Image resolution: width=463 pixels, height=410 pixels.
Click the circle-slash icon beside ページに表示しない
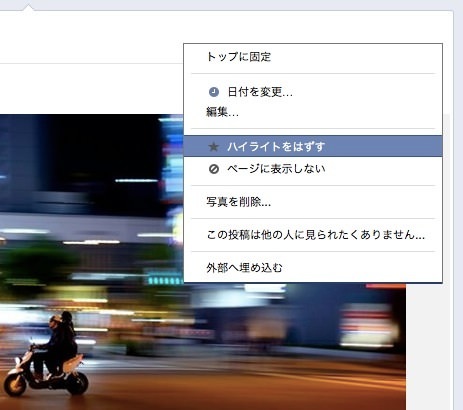point(214,169)
